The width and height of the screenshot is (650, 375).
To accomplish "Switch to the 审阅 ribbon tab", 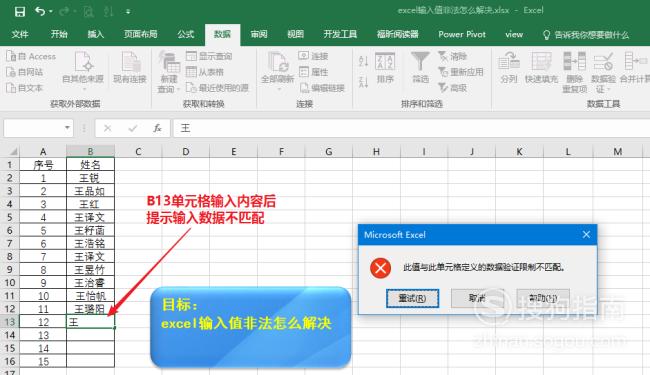I will (x=259, y=34).
